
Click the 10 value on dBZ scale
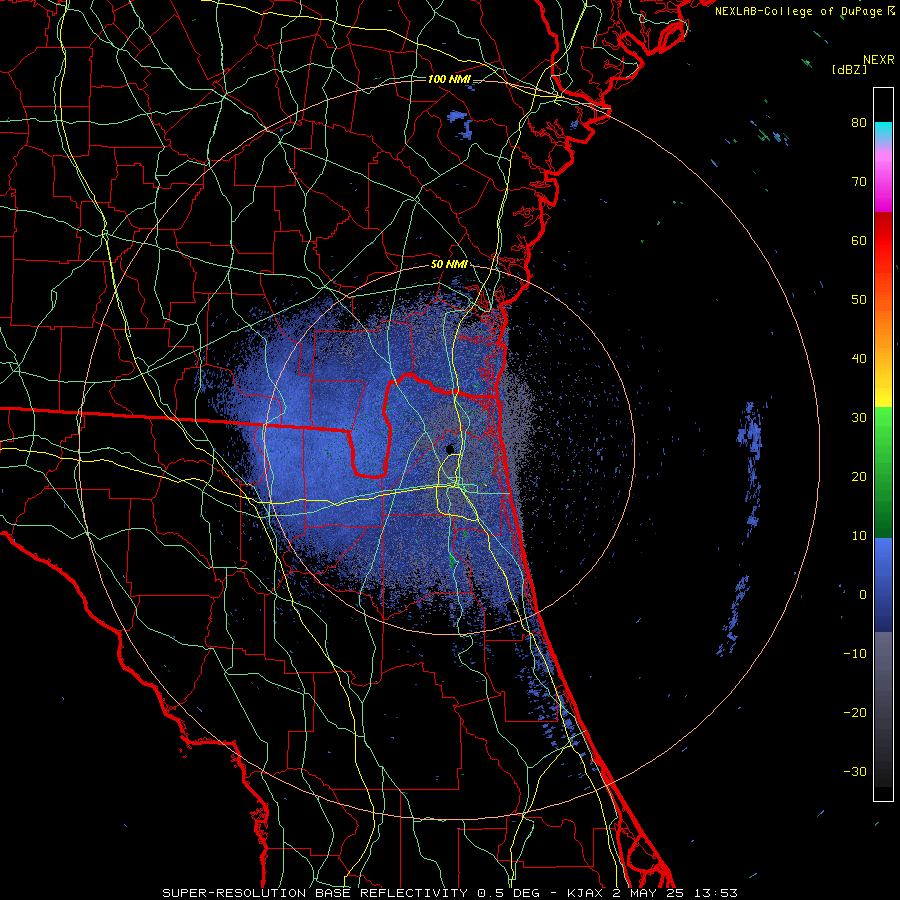click(859, 536)
